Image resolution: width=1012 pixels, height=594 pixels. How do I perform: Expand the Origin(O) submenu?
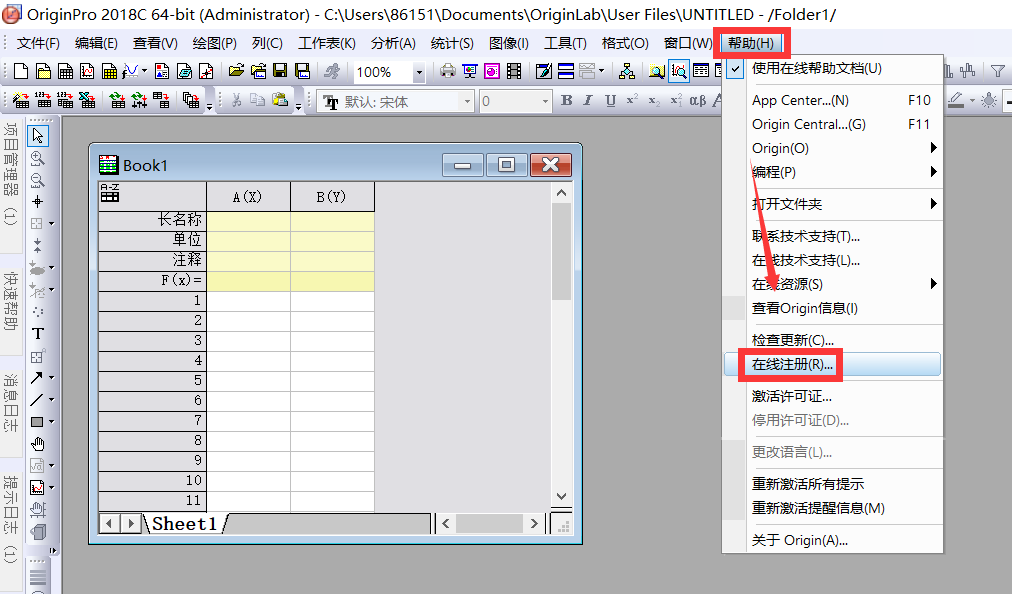pos(833,148)
